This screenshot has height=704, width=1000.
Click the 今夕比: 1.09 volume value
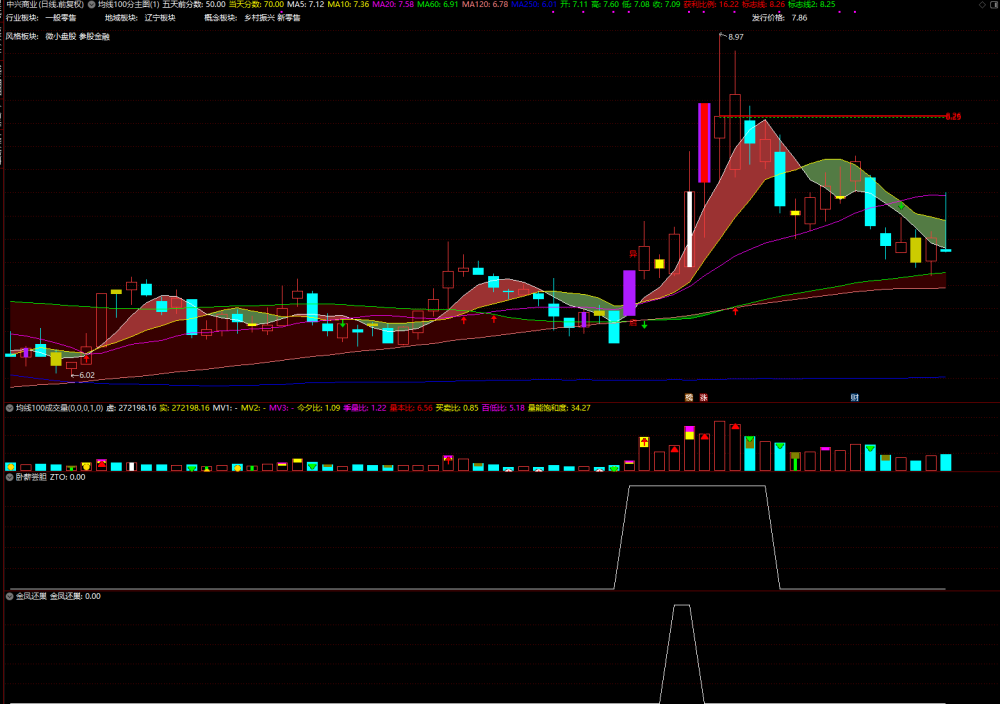pyautogui.click(x=318, y=408)
